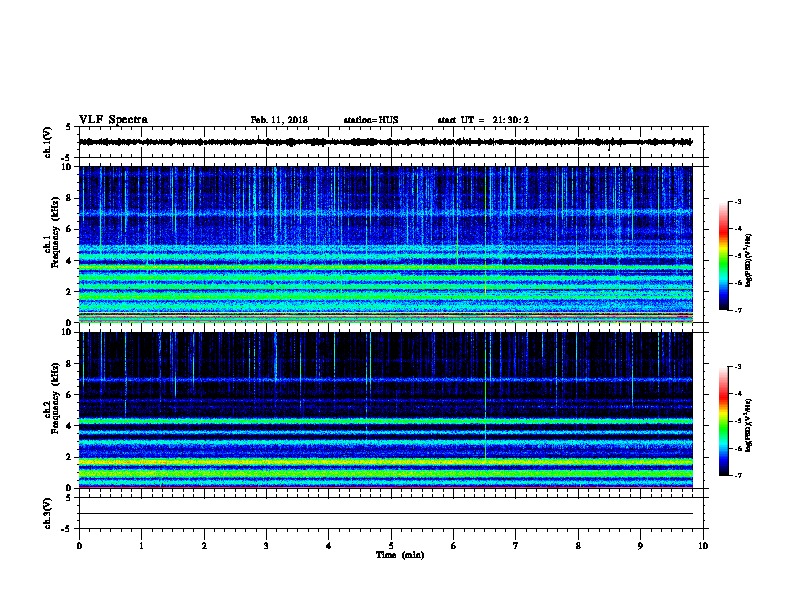Click the ch.2 spectrogram color scale bar
Image resolution: width=792 pixels, height=612 pixels.
(723, 421)
